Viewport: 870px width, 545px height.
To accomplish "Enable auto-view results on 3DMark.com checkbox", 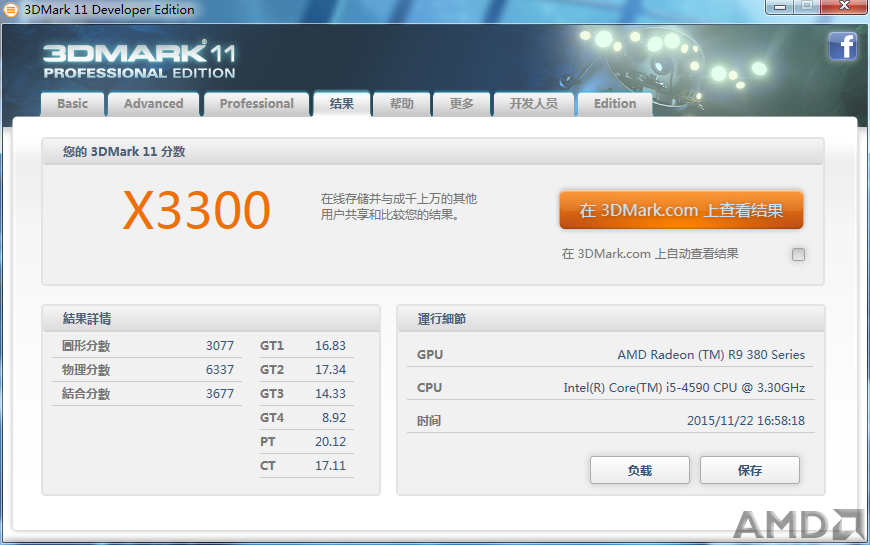I will pyautogui.click(x=798, y=254).
